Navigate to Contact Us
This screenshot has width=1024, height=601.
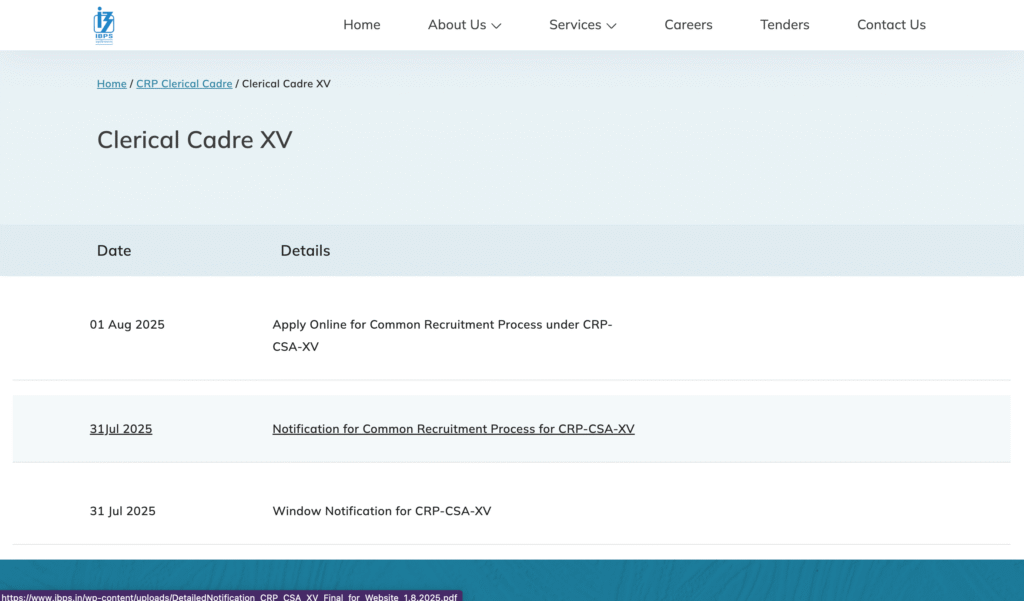891,25
